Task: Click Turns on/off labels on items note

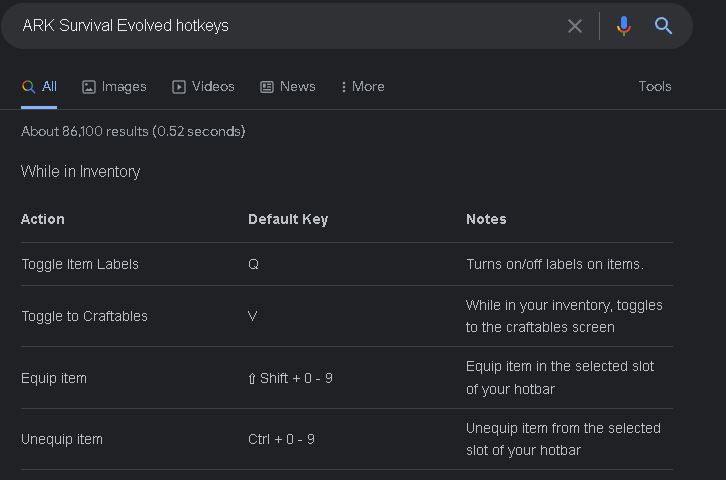Action: 555,264
